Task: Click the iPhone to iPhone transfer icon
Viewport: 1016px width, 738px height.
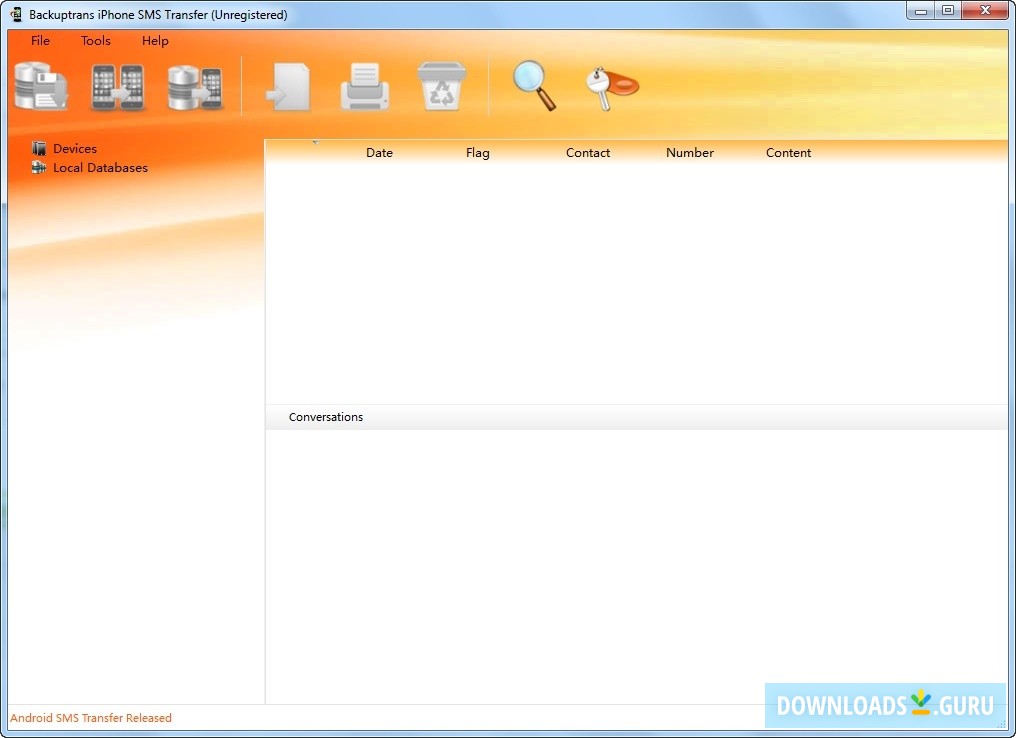Action: coord(117,87)
